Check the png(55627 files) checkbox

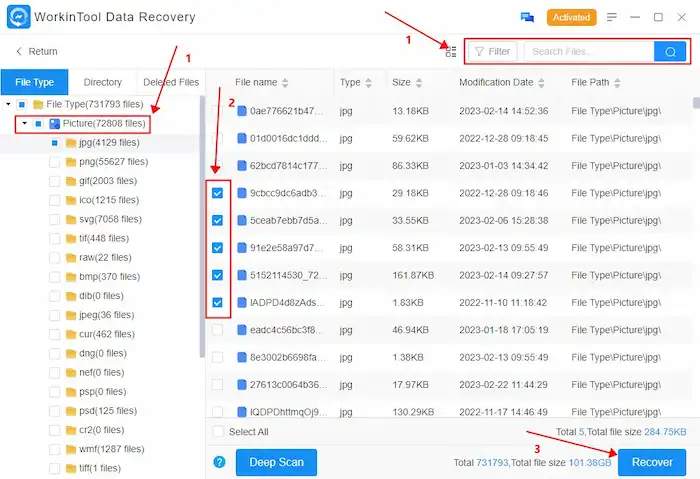pos(54,162)
